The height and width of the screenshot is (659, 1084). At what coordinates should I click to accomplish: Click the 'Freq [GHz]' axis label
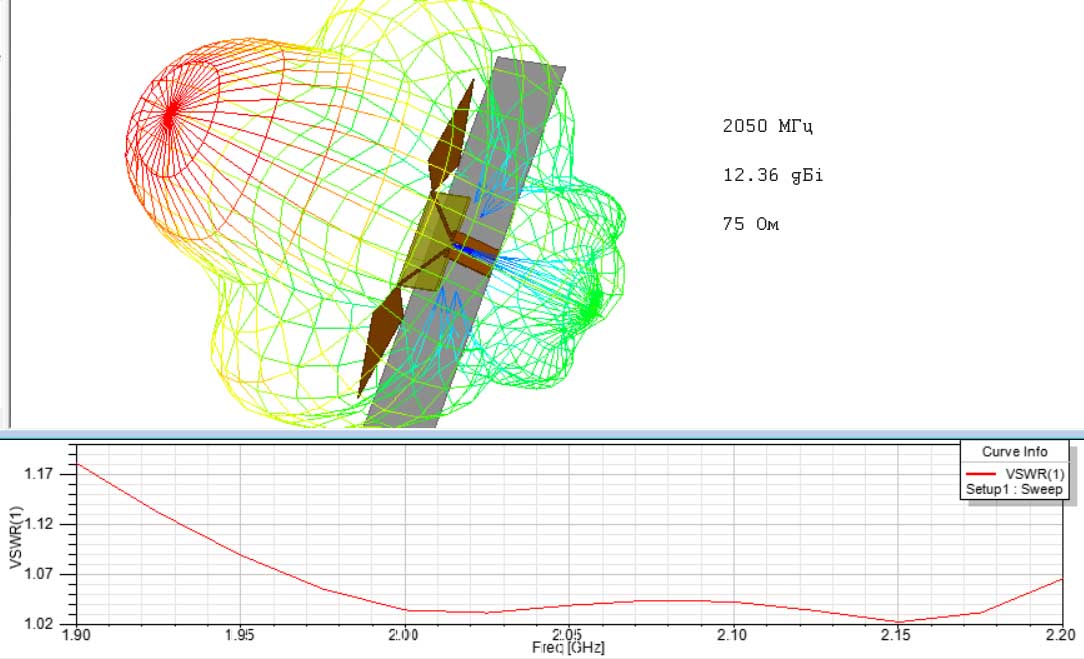point(568,648)
